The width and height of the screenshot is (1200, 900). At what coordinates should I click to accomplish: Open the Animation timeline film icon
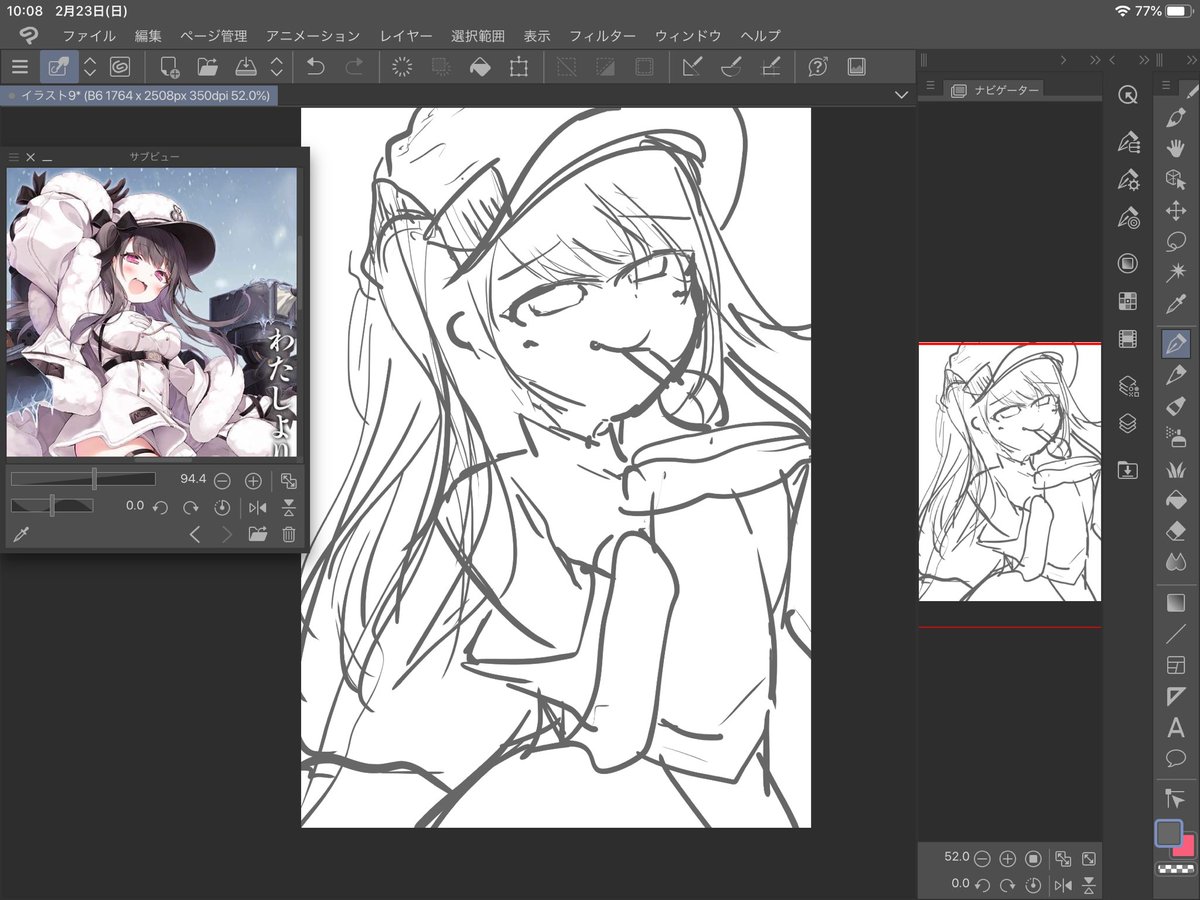(1128, 339)
